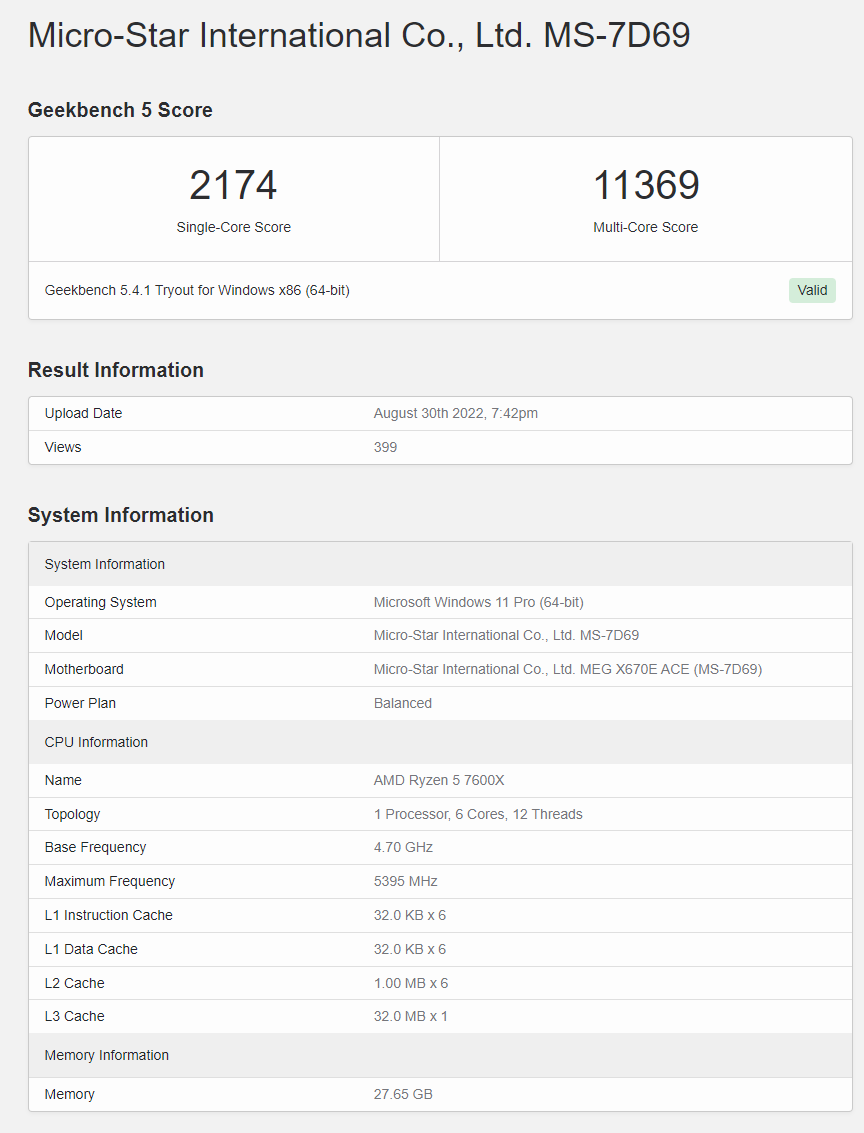Select the '1.00 MB x 6' L2 cache value
Image resolution: width=864 pixels, height=1133 pixels.
(x=411, y=983)
